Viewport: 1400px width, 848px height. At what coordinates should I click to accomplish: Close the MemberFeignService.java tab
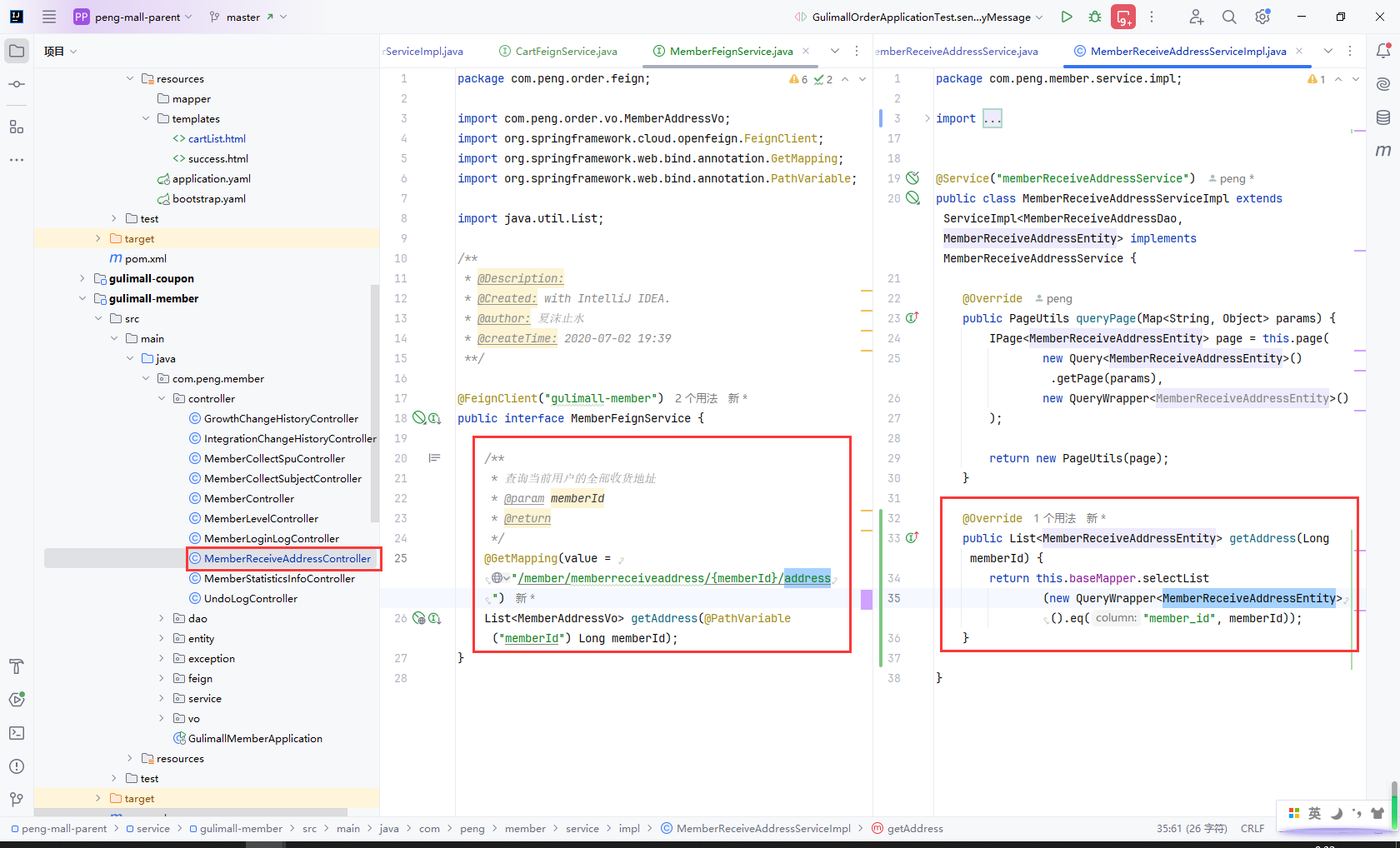[806, 51]
